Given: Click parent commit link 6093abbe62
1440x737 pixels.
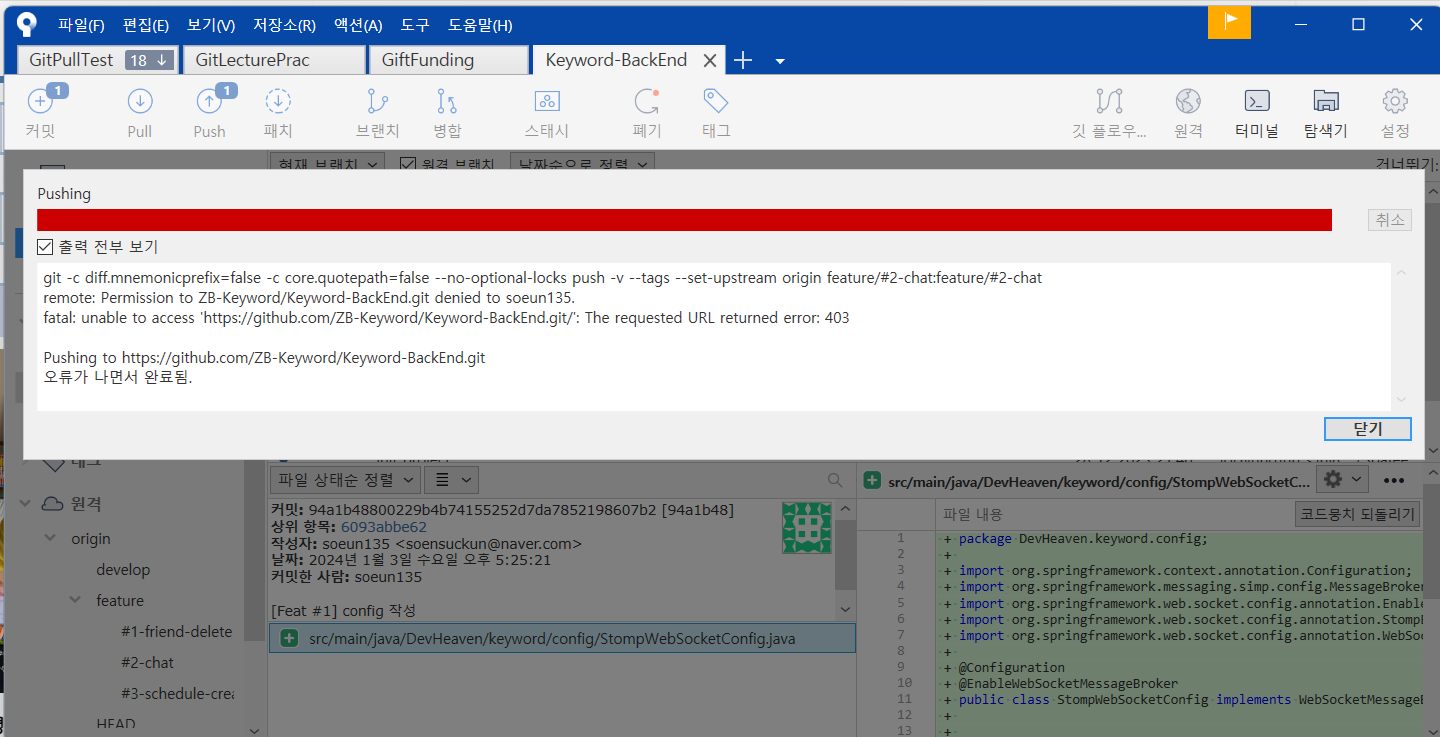Looking at the screenshot, I should click(384, 527).
